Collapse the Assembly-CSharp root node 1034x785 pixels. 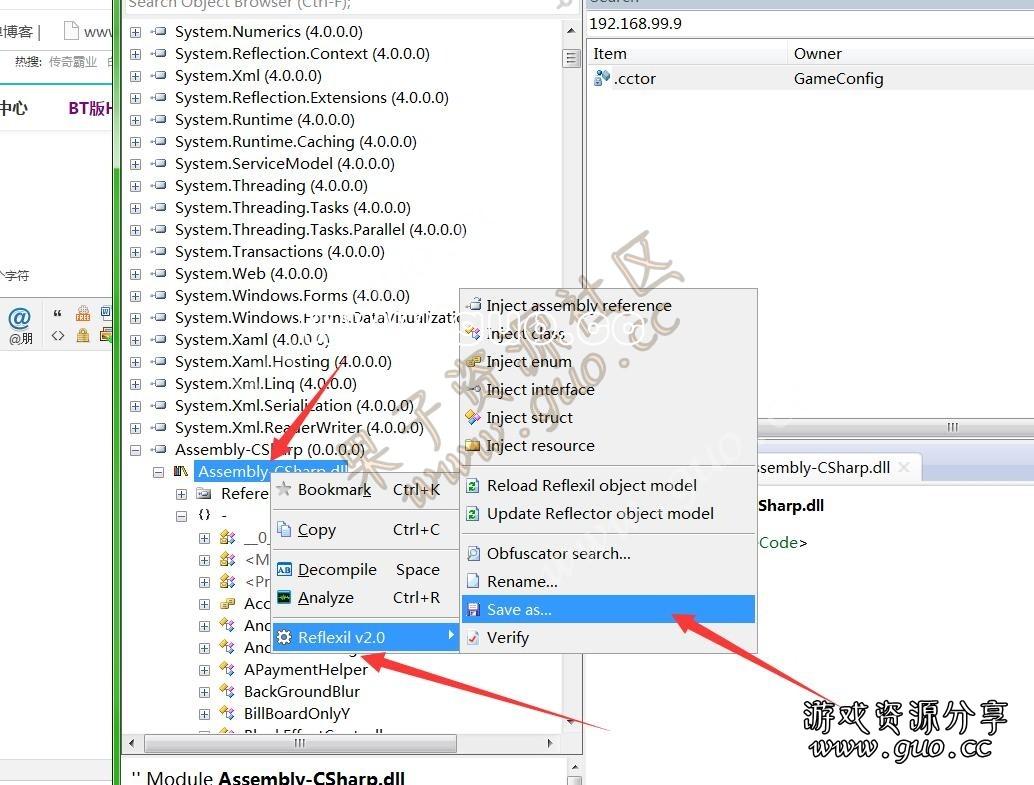click(x=136, y=450)
